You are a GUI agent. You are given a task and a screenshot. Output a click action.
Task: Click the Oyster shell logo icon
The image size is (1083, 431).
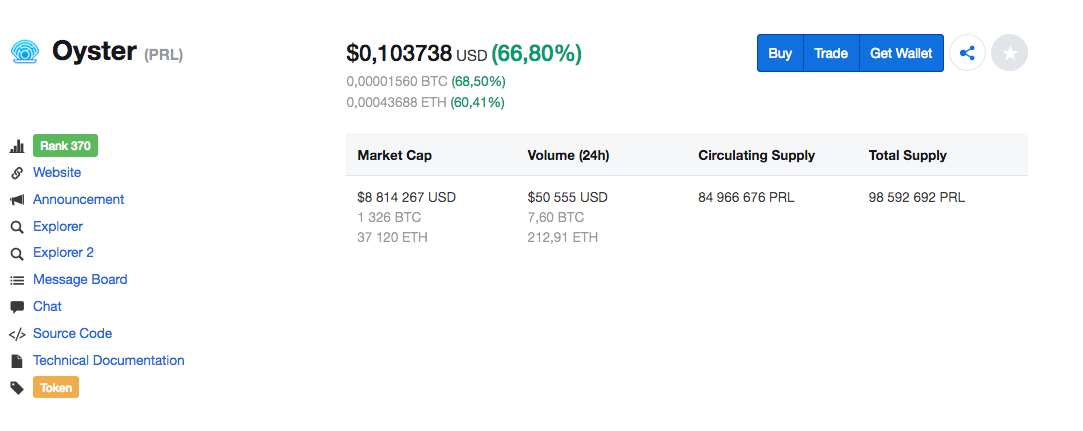point(26,52)
